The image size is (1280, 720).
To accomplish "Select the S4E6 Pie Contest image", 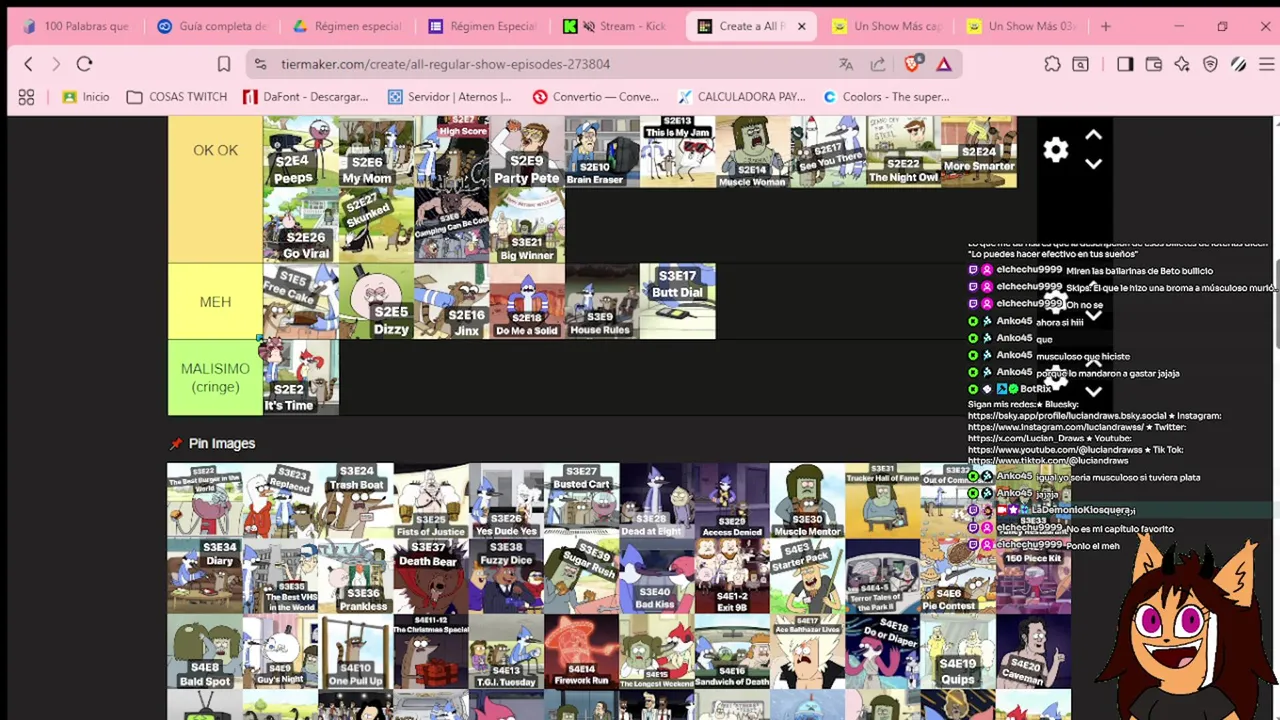I will pos(958,576).
